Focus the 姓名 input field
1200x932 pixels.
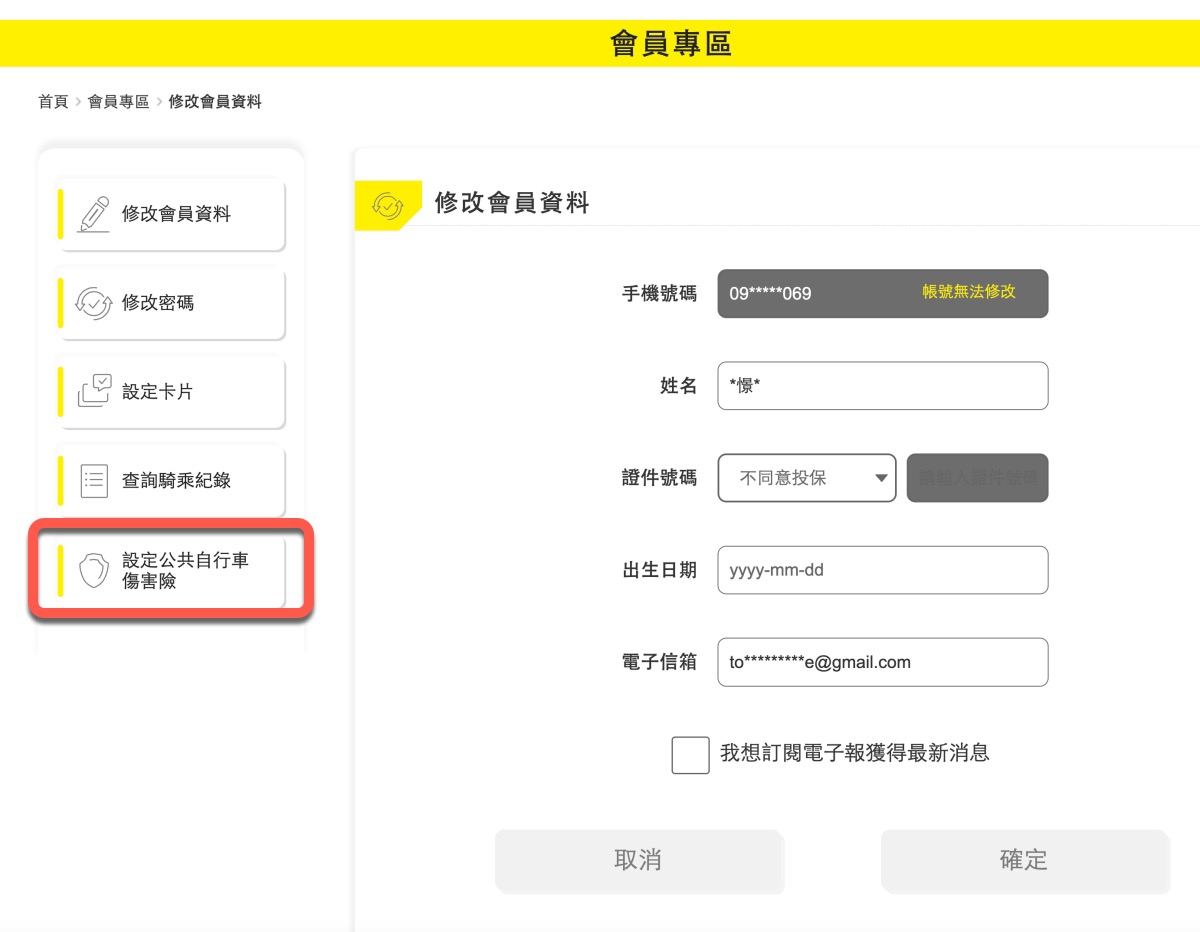(882, 386)
